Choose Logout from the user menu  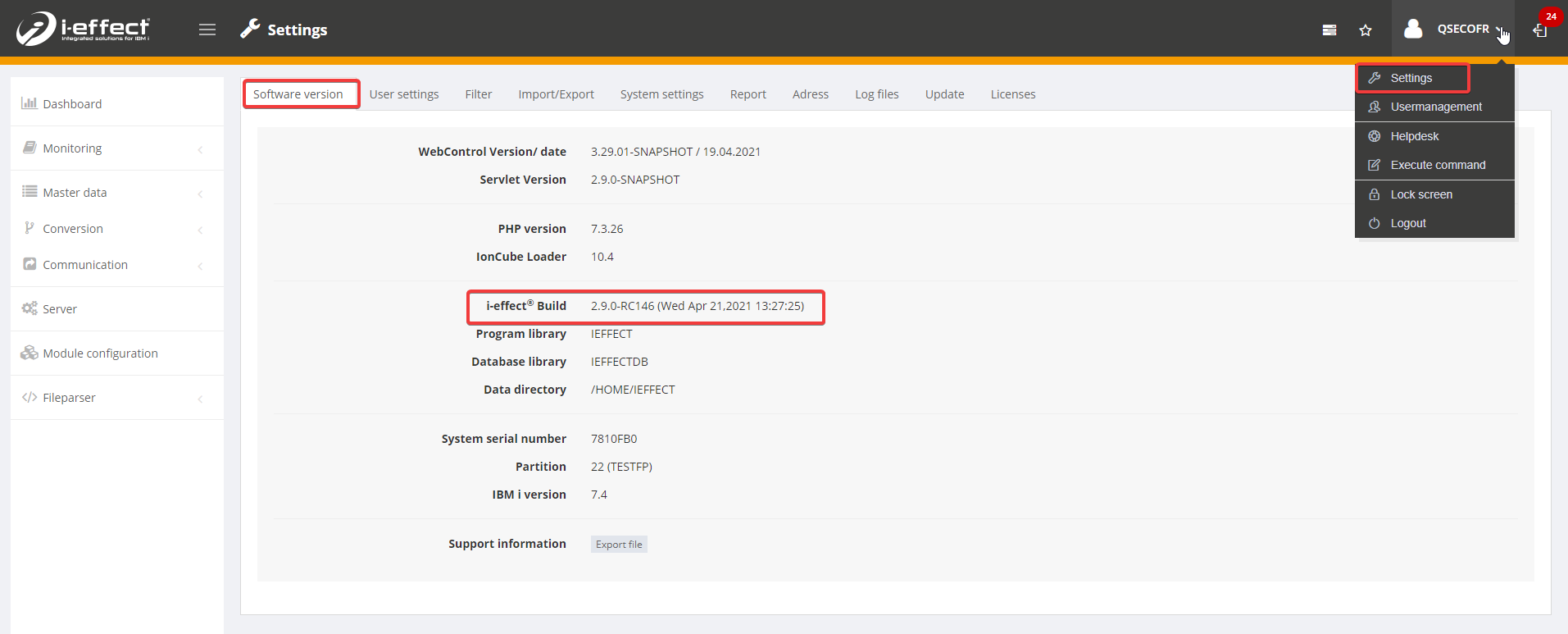coord(1408,223)
